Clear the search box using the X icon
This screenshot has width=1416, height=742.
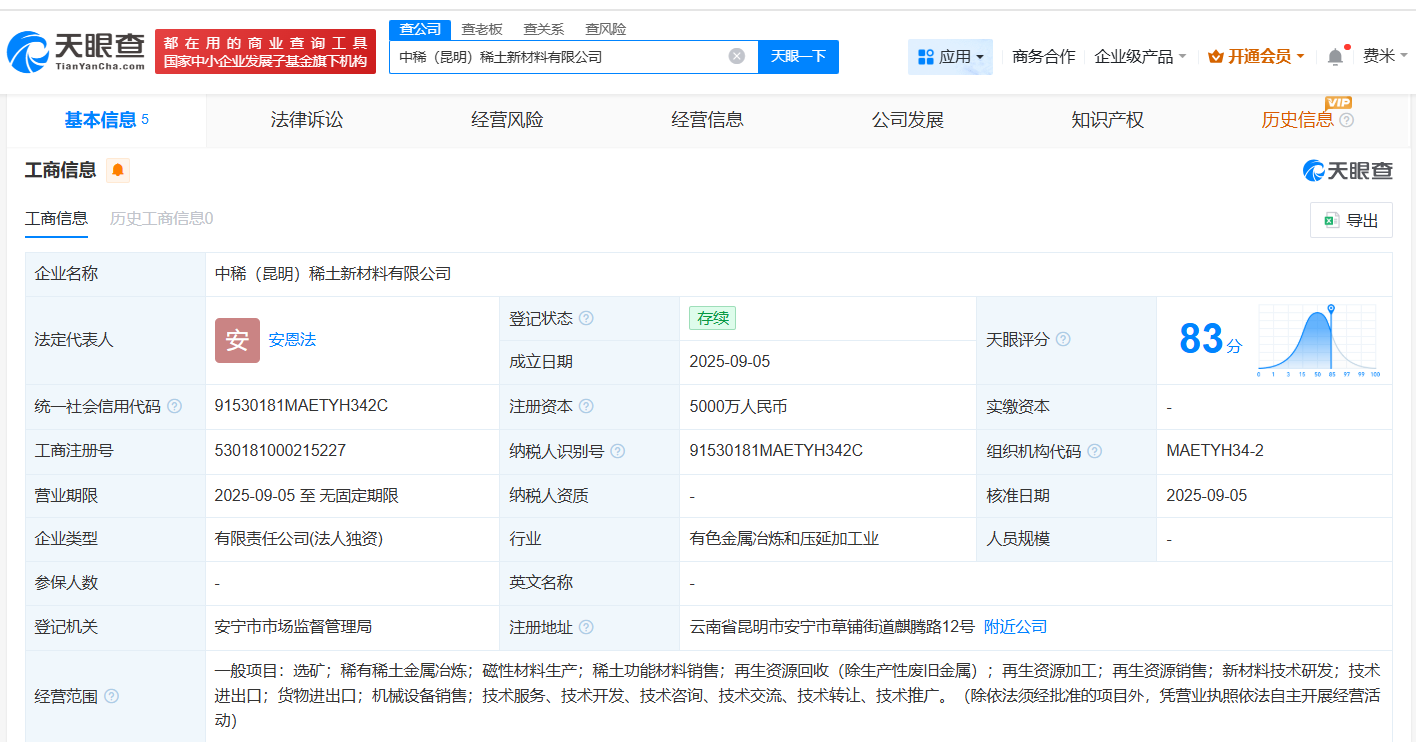[738, 57]
